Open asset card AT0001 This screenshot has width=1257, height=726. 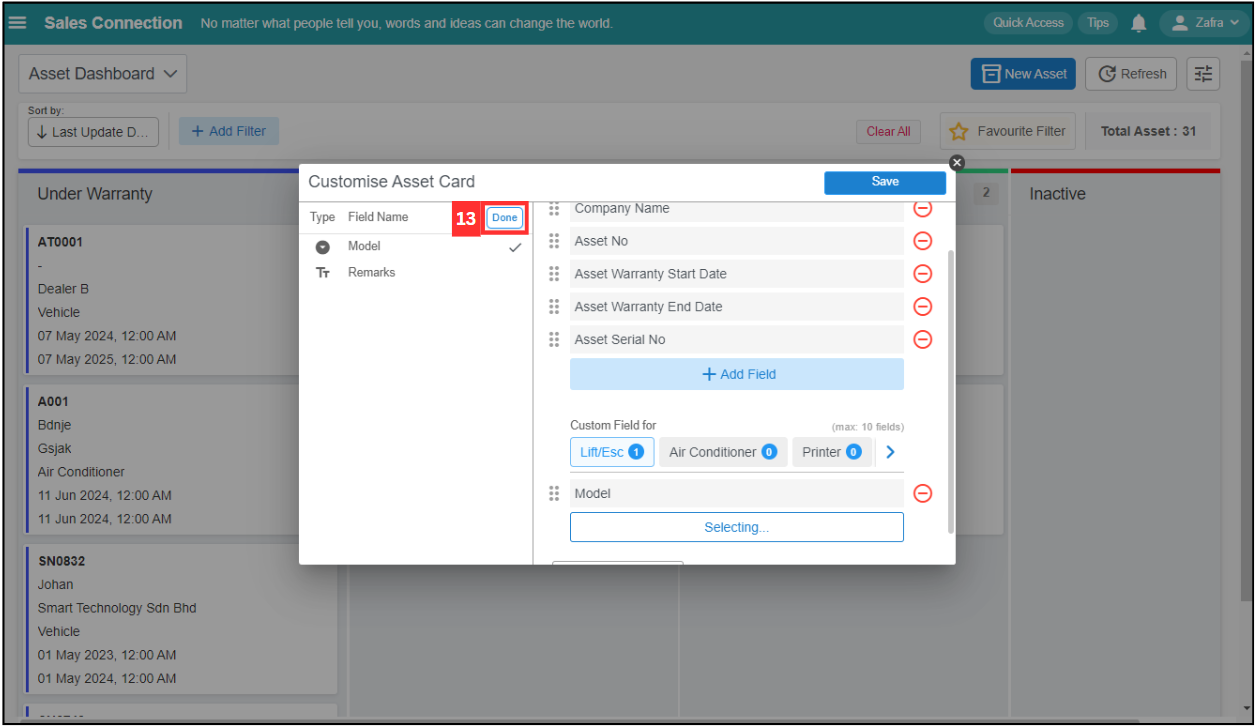click(181, 300)
